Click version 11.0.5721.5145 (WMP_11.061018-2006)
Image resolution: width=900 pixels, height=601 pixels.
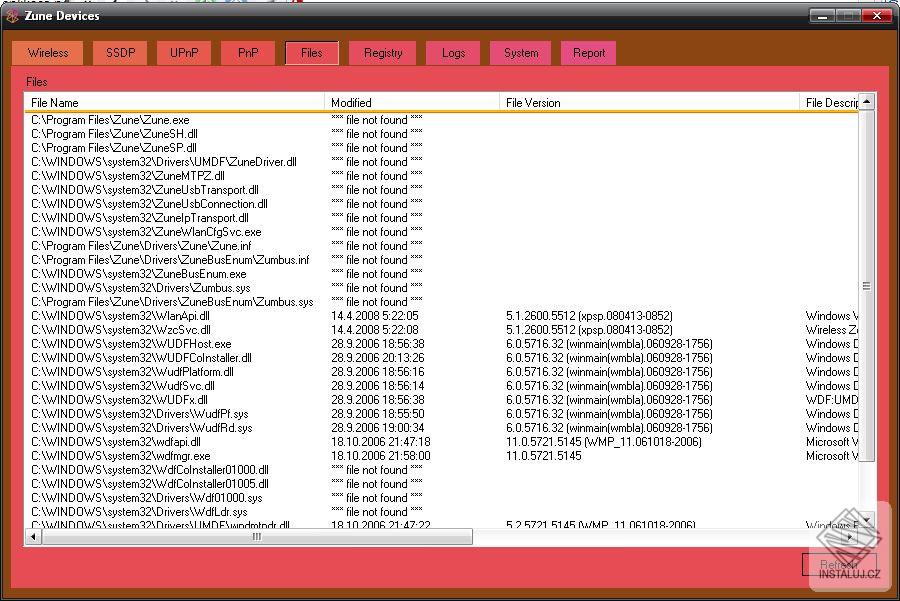604,442
